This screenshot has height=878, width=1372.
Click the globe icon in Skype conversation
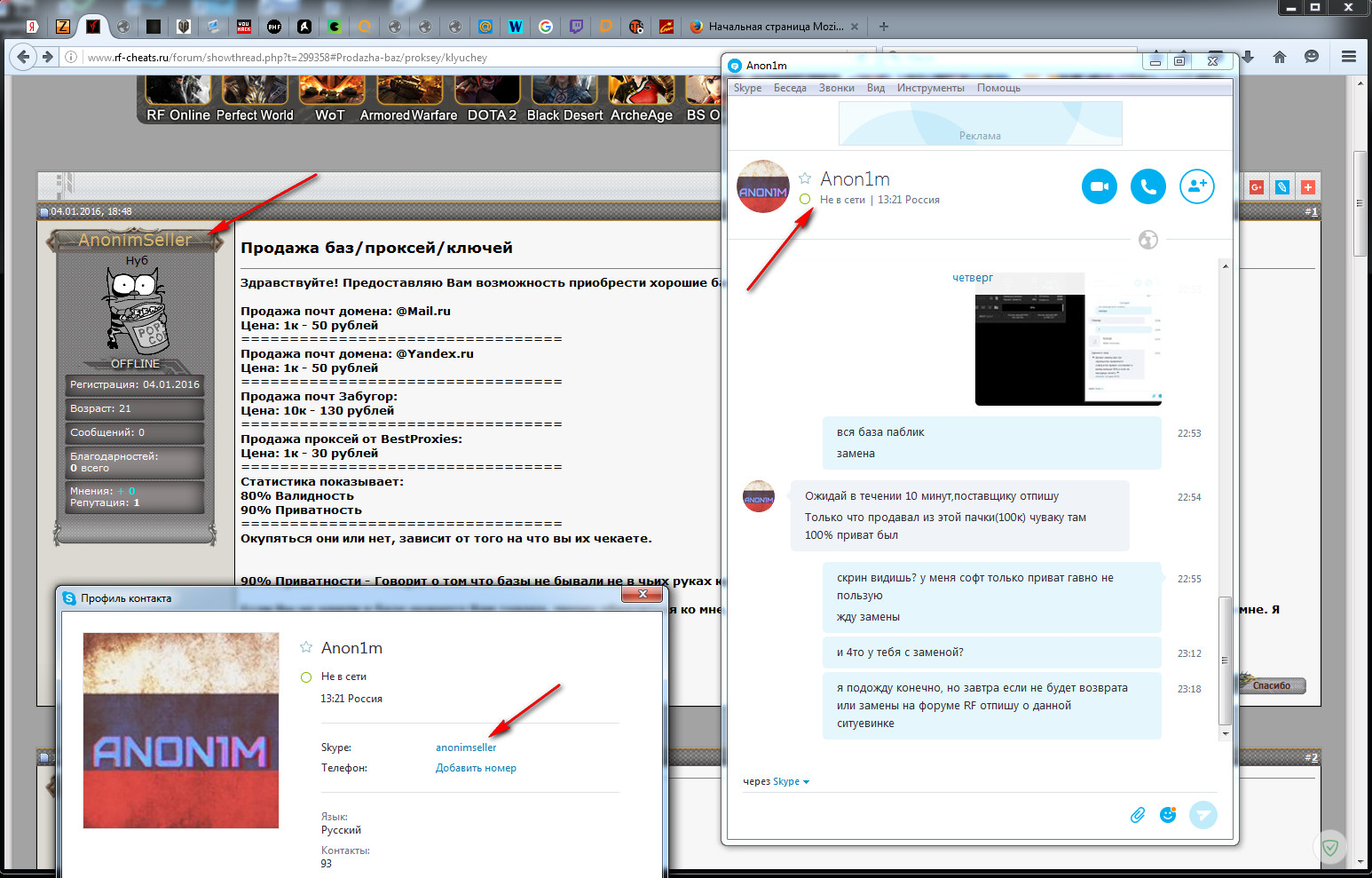tap(1148, 240)
